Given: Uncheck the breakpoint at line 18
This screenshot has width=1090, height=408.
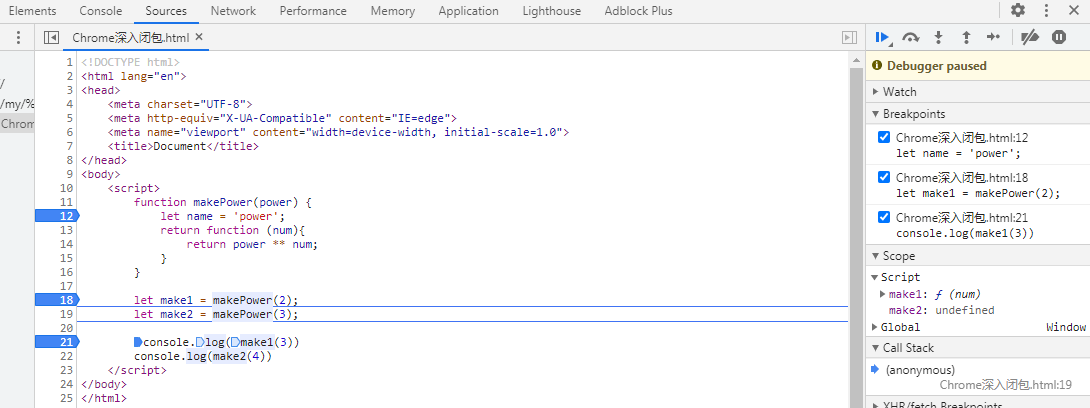Looking at the screenshot, I should 884,177.
